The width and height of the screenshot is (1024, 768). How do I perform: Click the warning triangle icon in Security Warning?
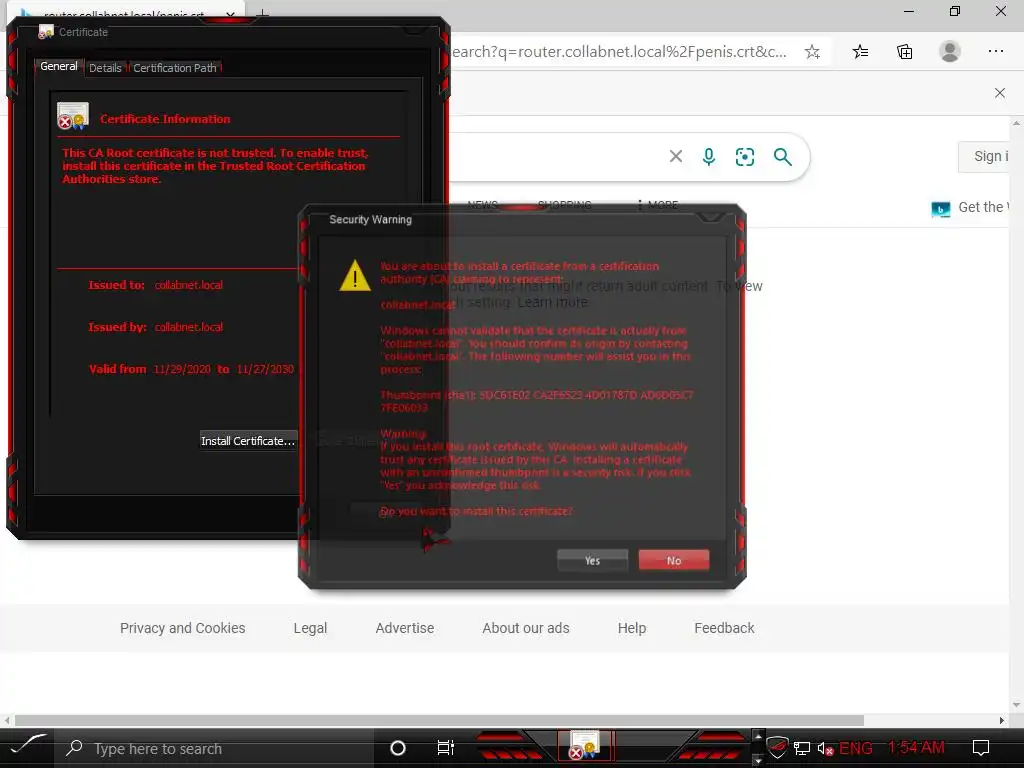(355, 275)
